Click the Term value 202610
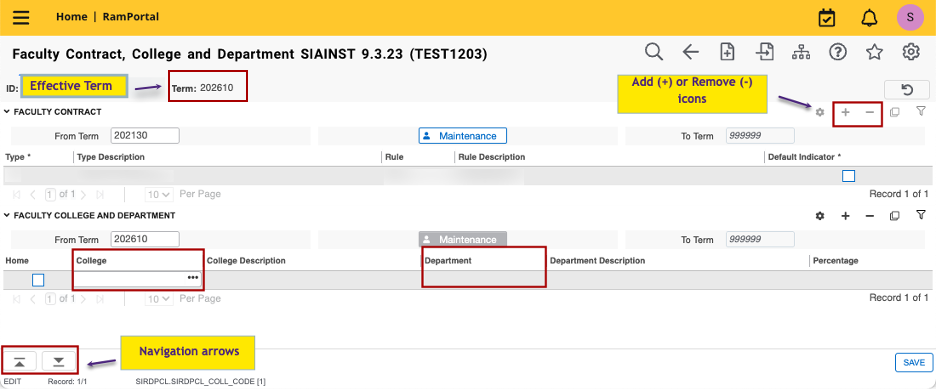 click(217, 88)
